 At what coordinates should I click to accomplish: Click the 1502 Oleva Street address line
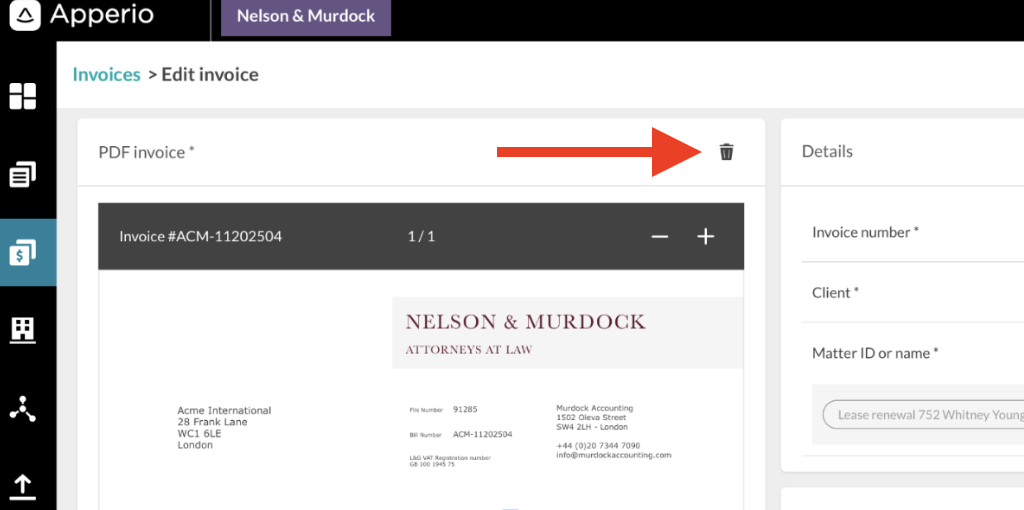(591, 417)
